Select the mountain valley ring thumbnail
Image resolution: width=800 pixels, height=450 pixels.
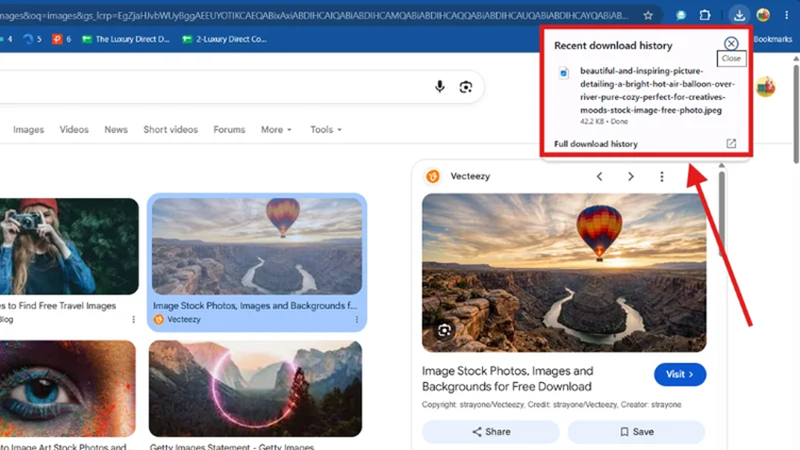(256, 388)
